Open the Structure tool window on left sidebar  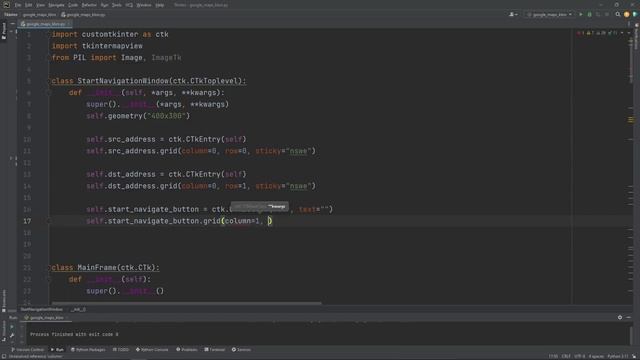[x=4, y=331]
